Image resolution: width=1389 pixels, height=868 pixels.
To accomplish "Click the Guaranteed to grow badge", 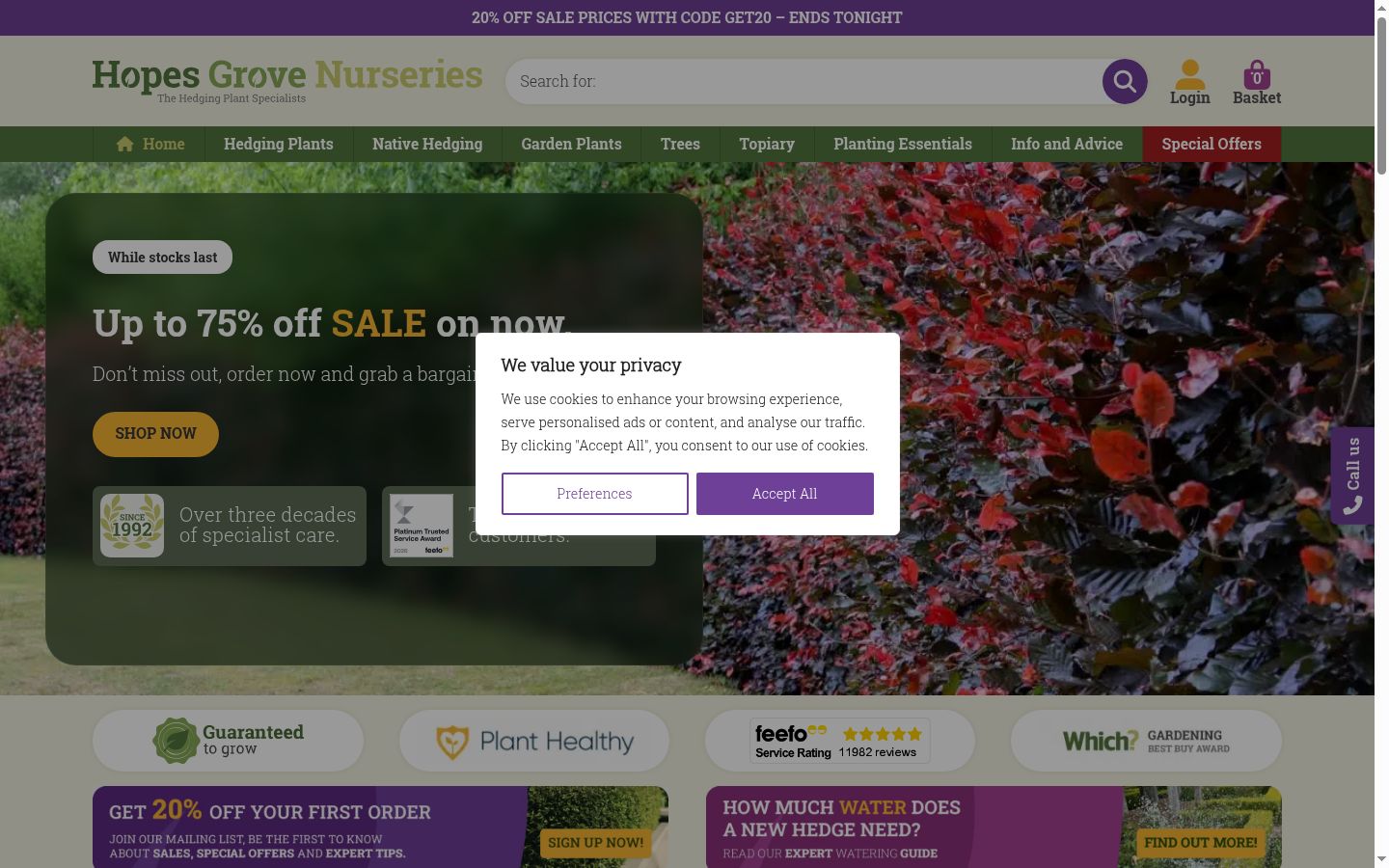I will tap(228, 741).
